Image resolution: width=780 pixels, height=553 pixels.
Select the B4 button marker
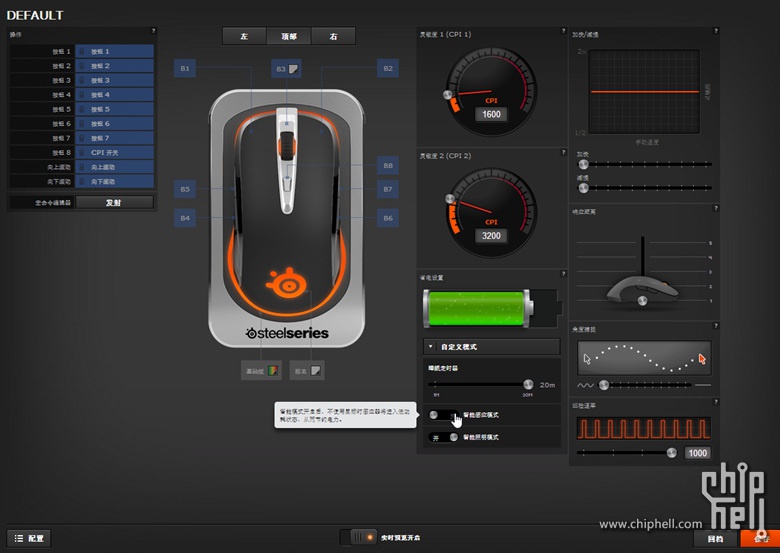pyautogui.click(x=185, y=218)
